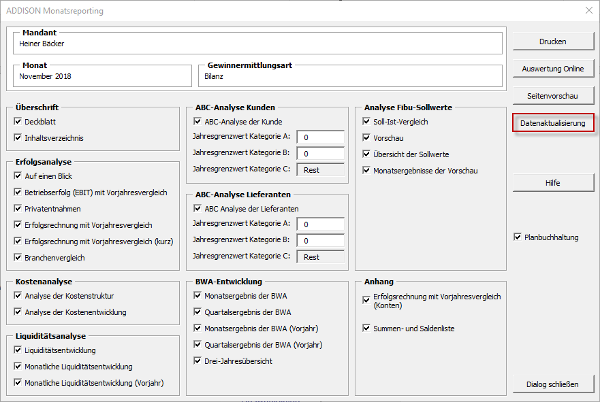This screenshot has width=600, height=402.
Task: Uncheck Drei-Jahresübersicht
Action: pos(197,361)
